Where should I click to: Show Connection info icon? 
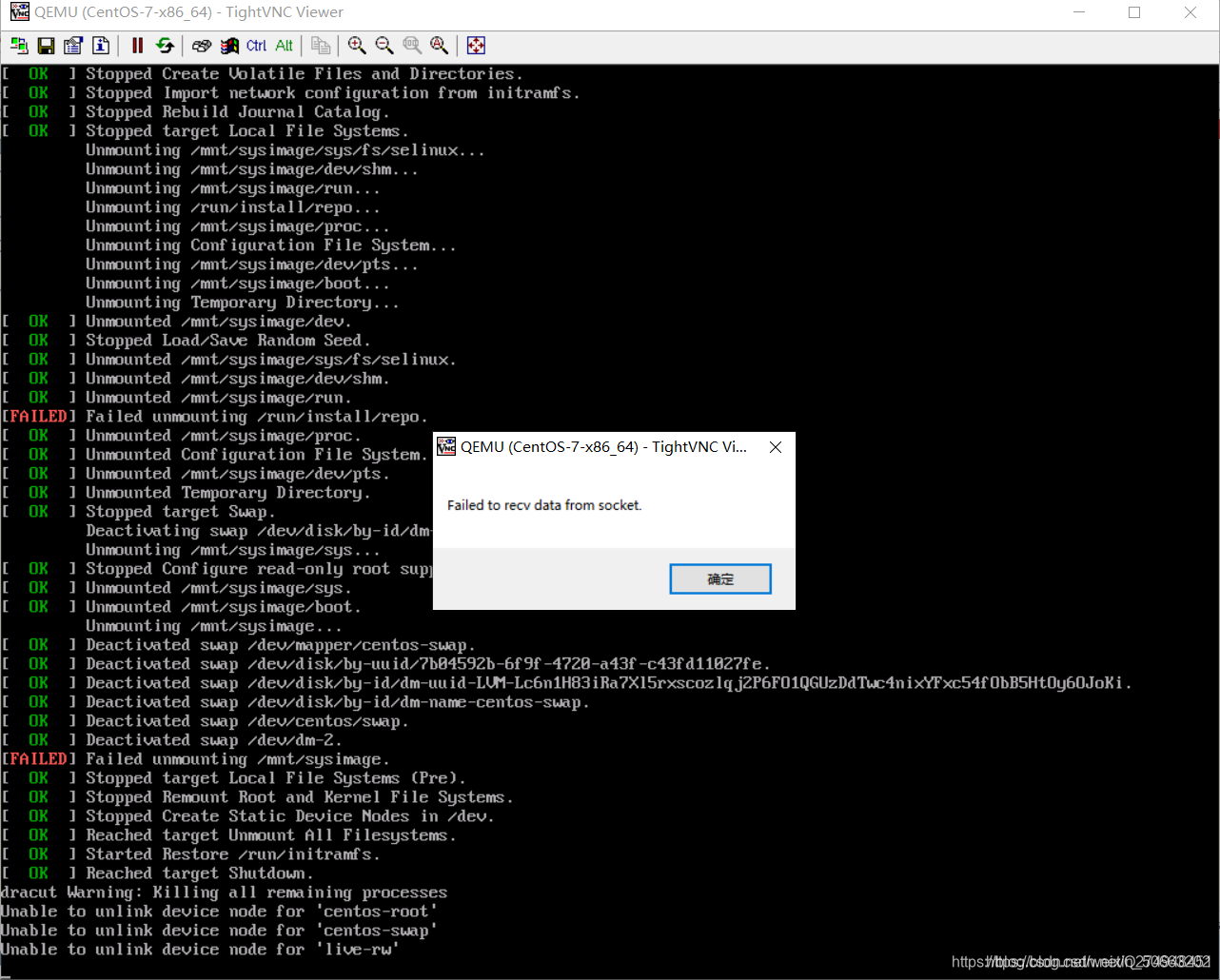101,46
